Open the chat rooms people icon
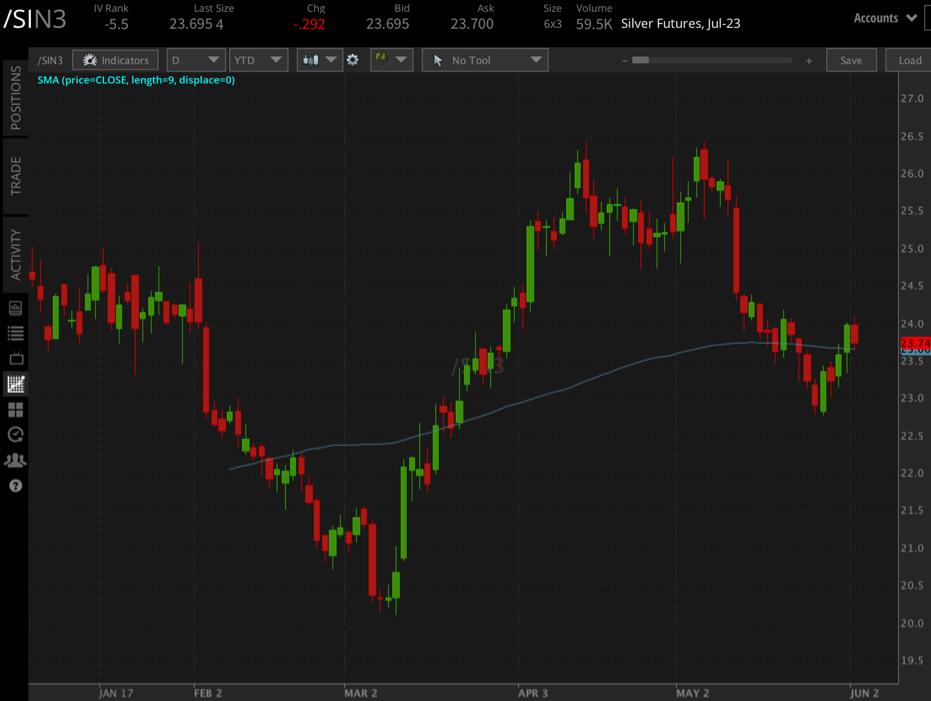Screen dimensions: 931x701 pos(14,460)
